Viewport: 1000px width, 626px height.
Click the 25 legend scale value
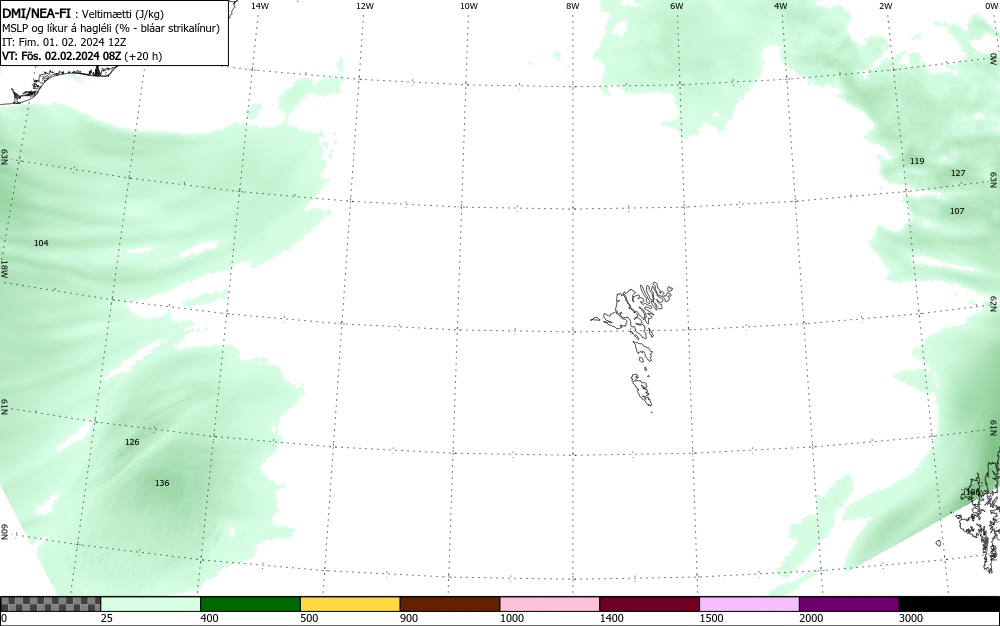coord(107,618)
